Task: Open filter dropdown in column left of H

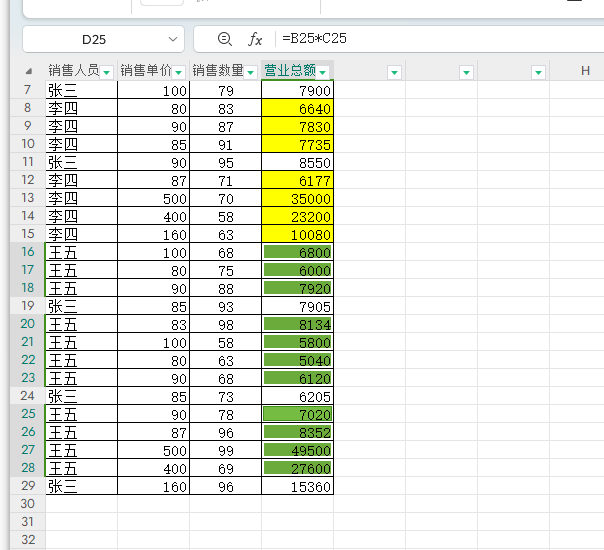Action: (x=538, y=72)
